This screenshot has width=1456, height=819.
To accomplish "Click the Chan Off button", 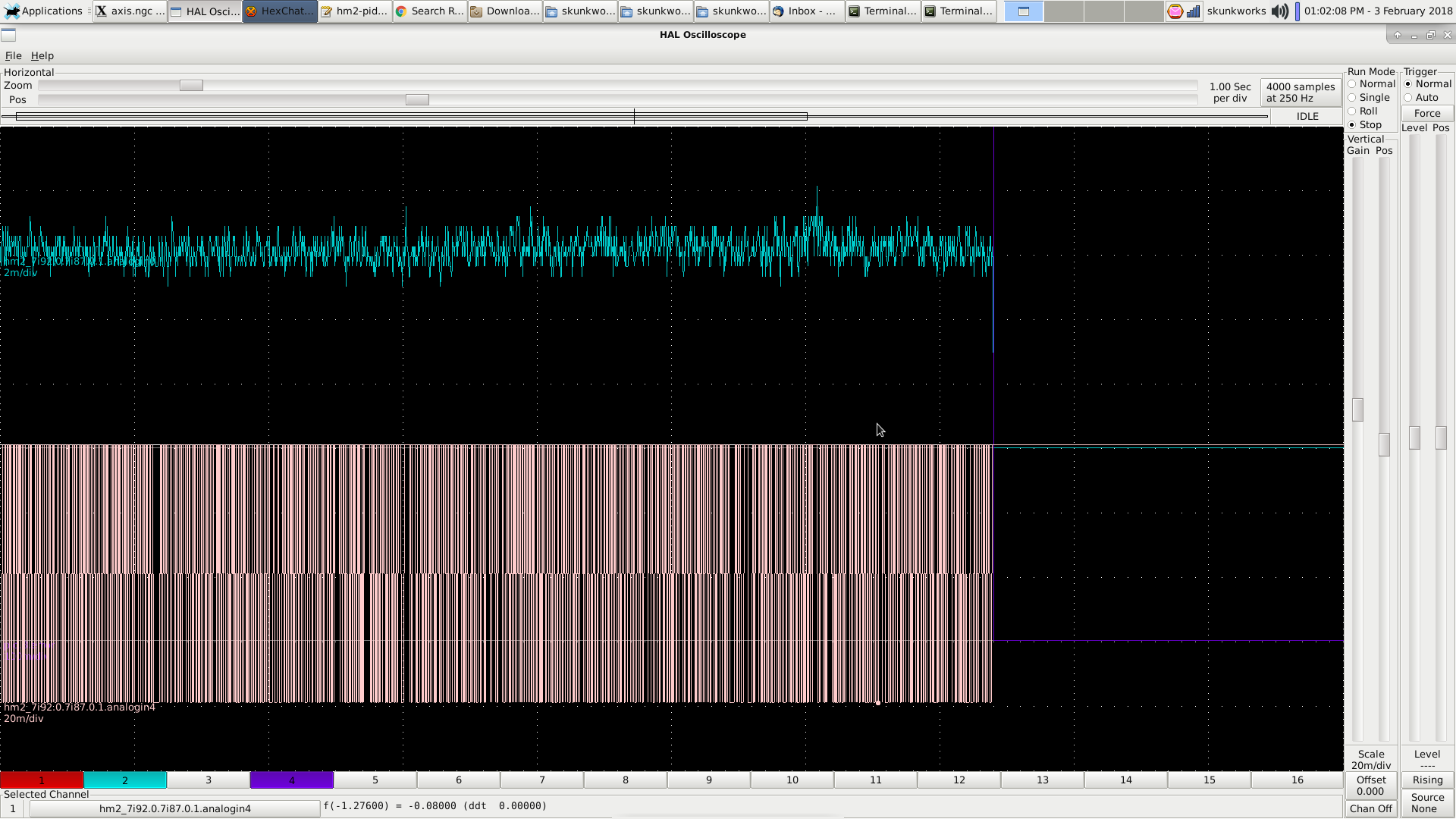I will (1370, 808).
